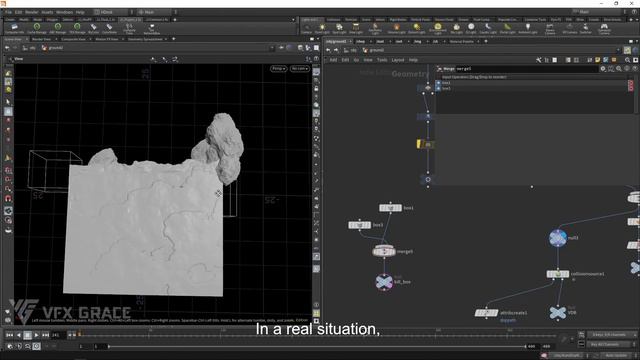Go back in scene view history
Image resolution: width=640 pixels, height=360 pixels.
pyautogui.click(x=7, y=48)
